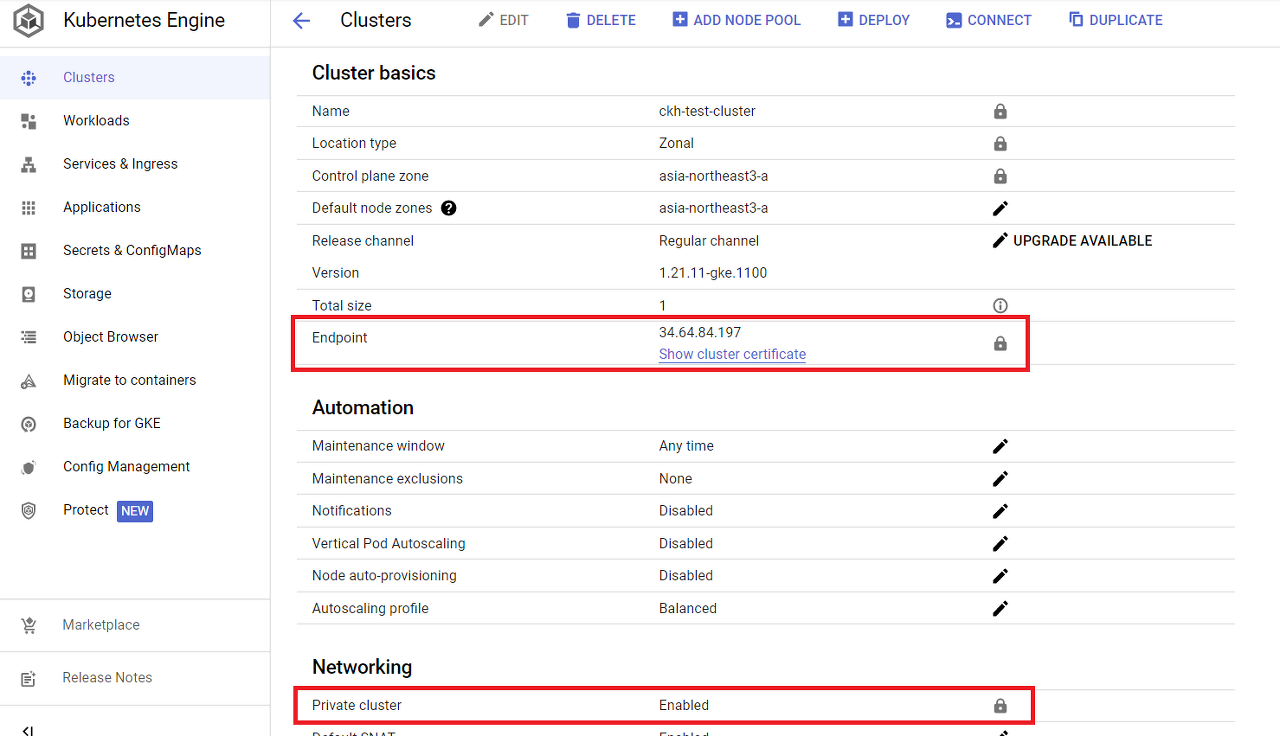Open Applications in the sidebar
The width and height of the screenshot is (1280, 736).
pyautogui.click(x=135, y=207)
